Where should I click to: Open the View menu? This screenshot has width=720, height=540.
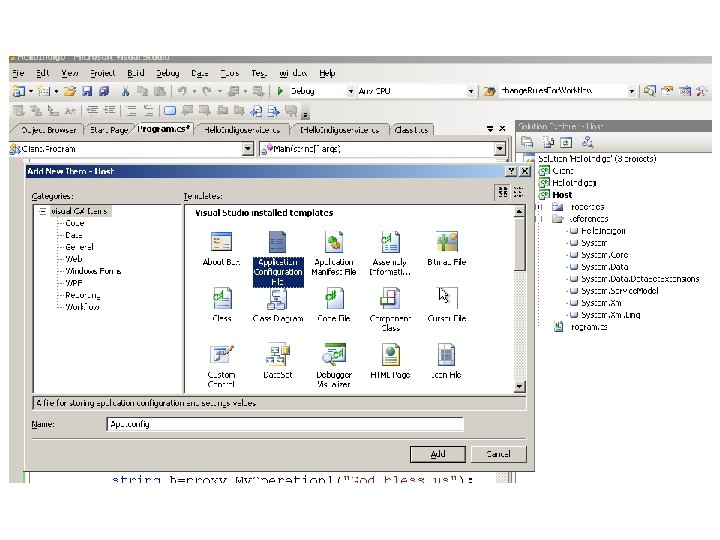[x=70, y=73]
